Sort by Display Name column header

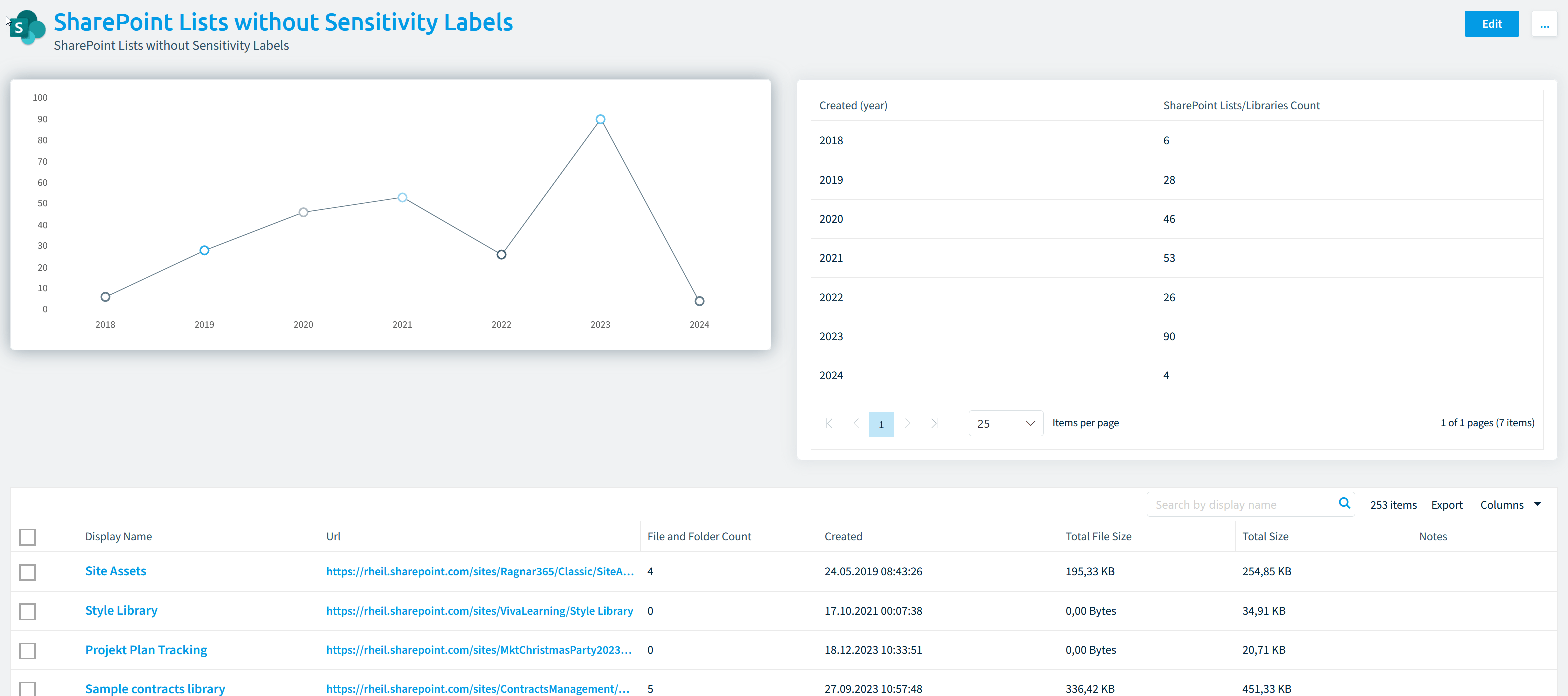(x=119, y=536)
